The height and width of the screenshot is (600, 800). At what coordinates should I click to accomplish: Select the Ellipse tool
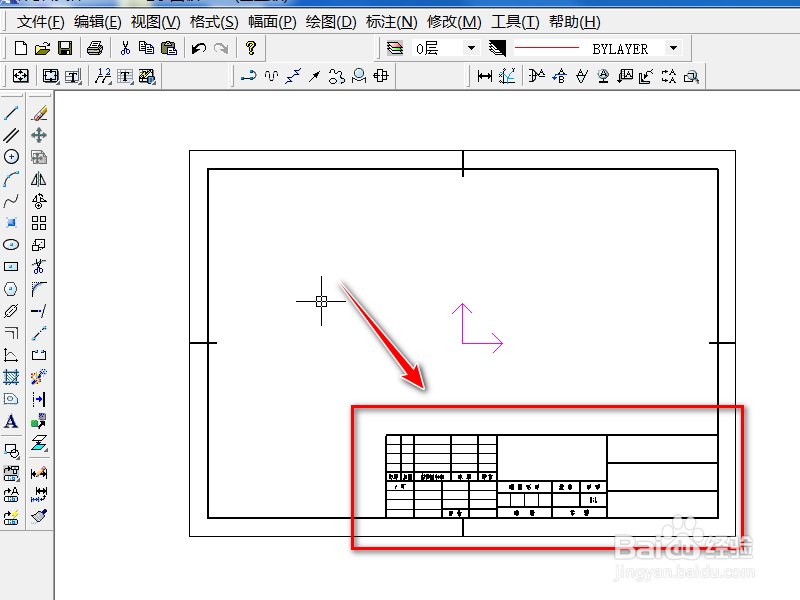[11, 245]
